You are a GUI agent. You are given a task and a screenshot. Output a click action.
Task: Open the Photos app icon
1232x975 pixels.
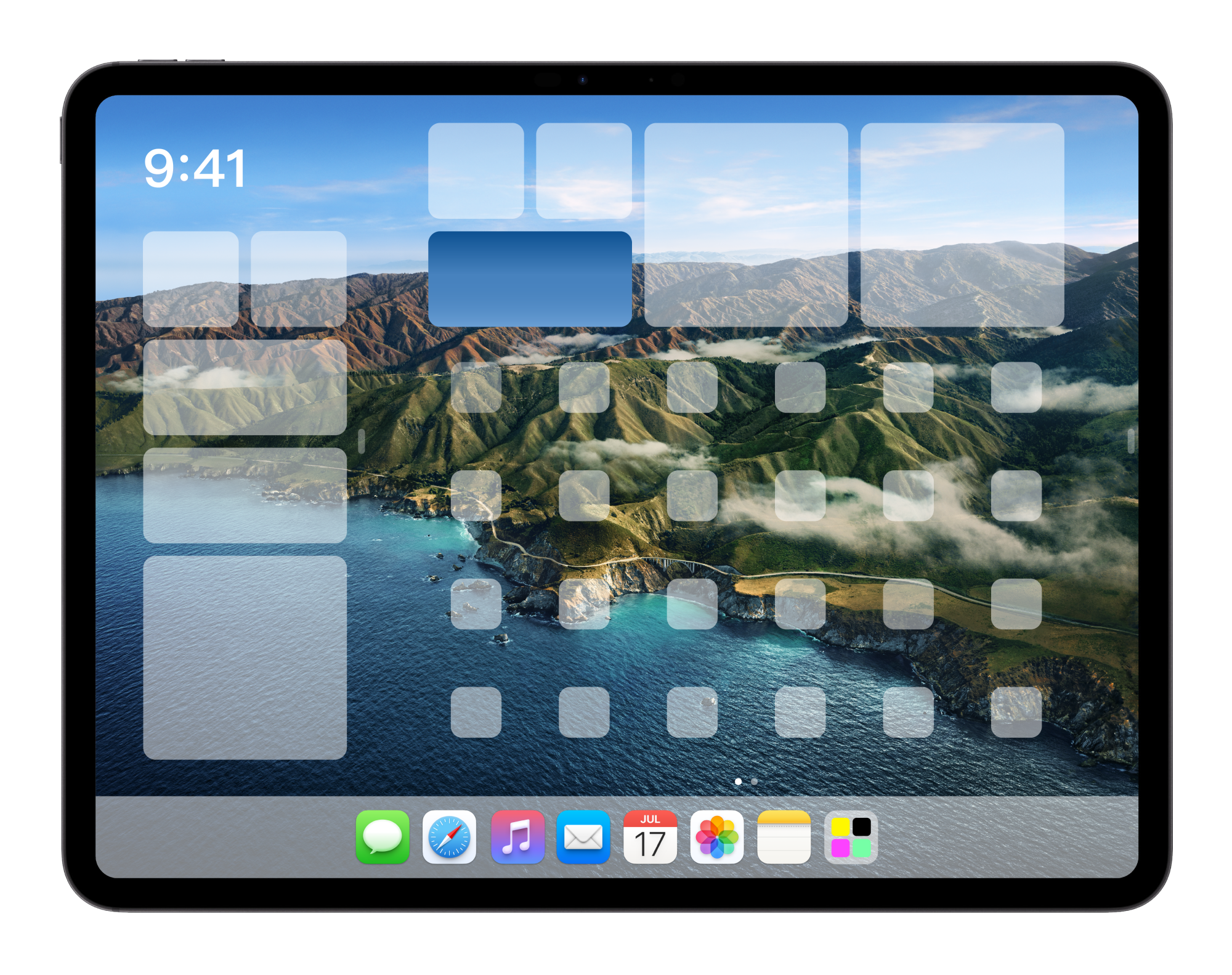pos(716,837)
